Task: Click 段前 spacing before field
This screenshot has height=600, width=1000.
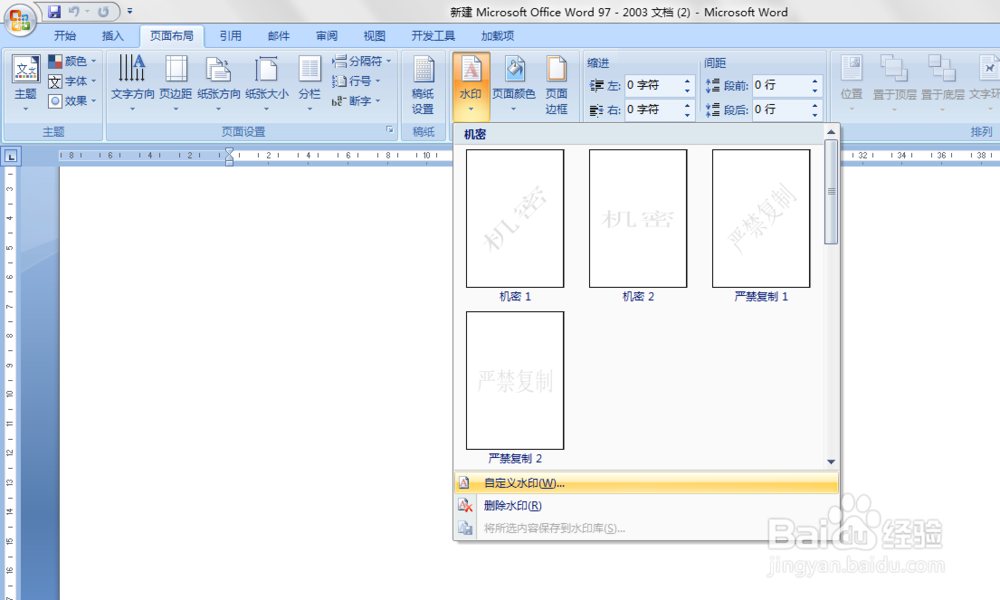Action: coord(780,85)
